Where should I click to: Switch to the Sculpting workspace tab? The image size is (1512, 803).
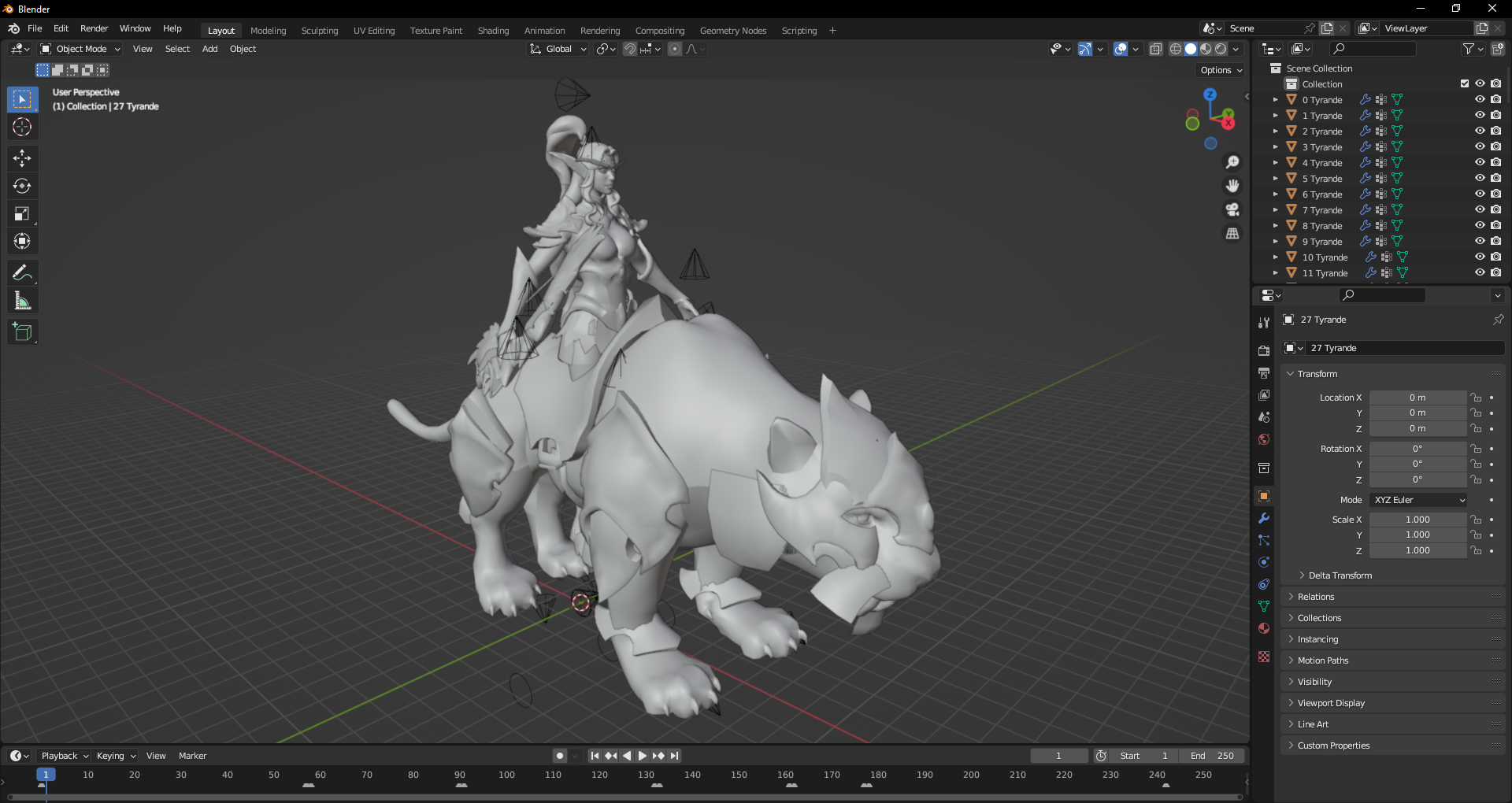click(x=319, y=31)
